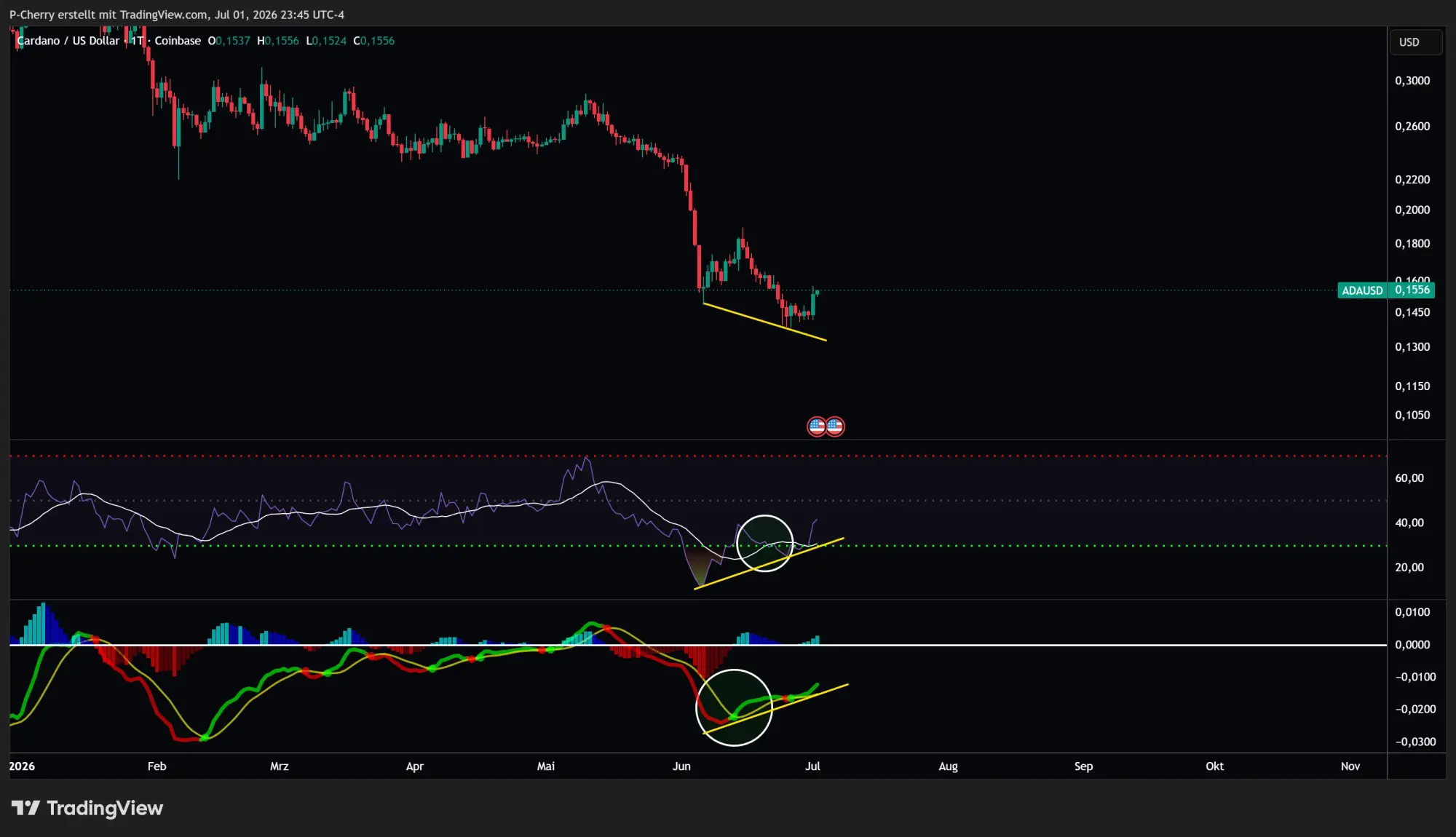
Task: Click the 0,0100 MACD scale label
Action: (x=1412, y=612)
